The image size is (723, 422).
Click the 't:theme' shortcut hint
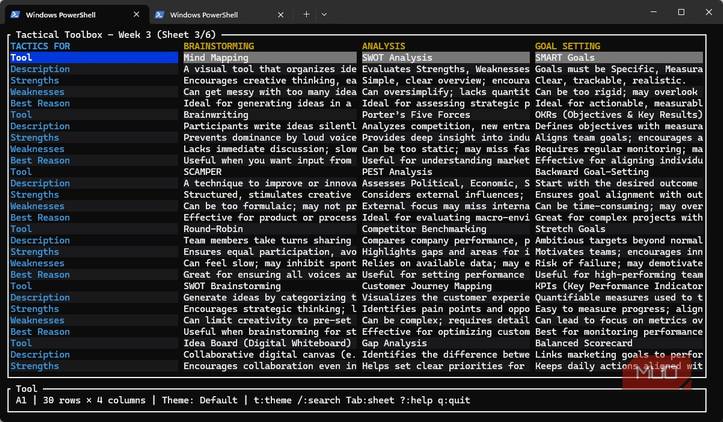(x=273, y=400)
